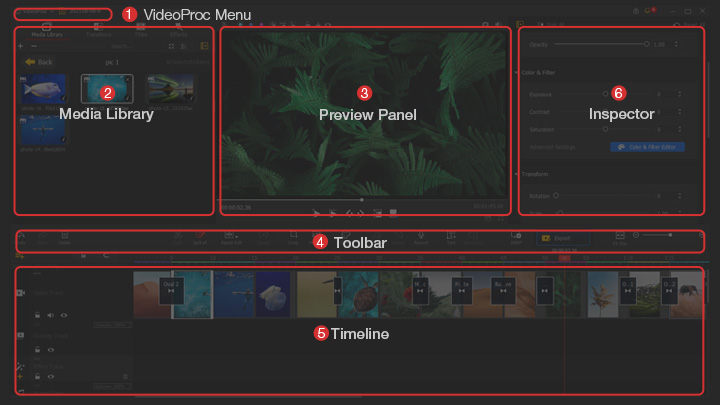Click the Record microphone tool
The width and height of the screenshot is (720, 405).
421,238
